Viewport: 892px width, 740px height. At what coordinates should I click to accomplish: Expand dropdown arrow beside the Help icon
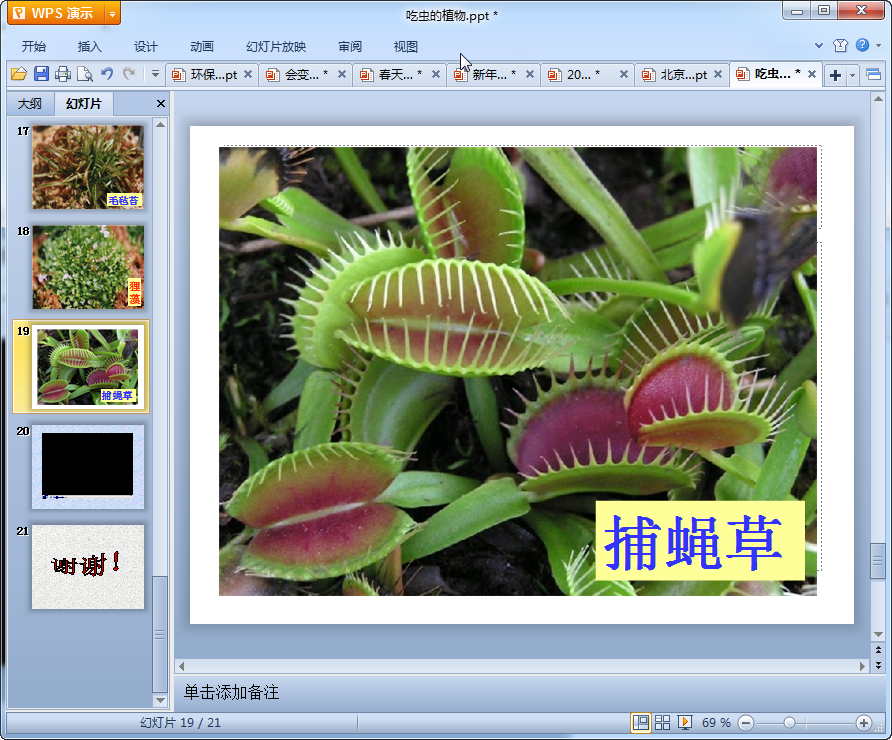pyautogui.click(x=878, y=46)
